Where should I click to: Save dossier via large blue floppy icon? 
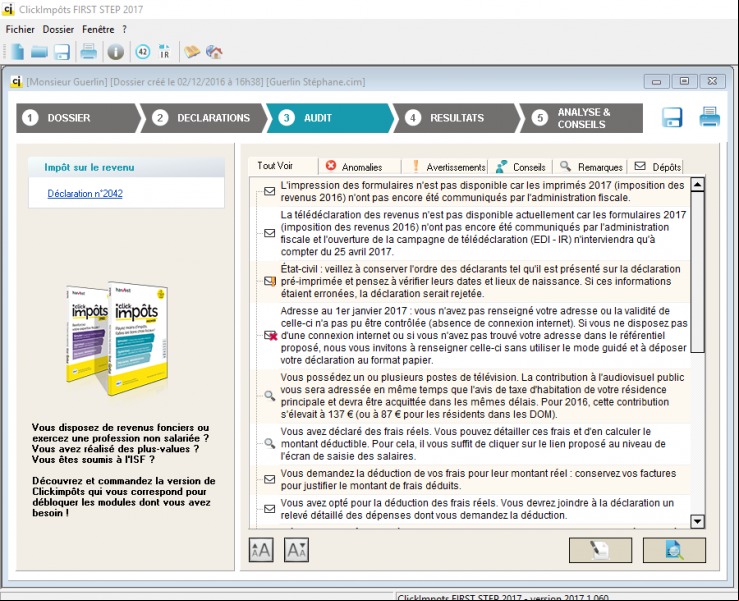pyautogui.click(x=672, y=117)
